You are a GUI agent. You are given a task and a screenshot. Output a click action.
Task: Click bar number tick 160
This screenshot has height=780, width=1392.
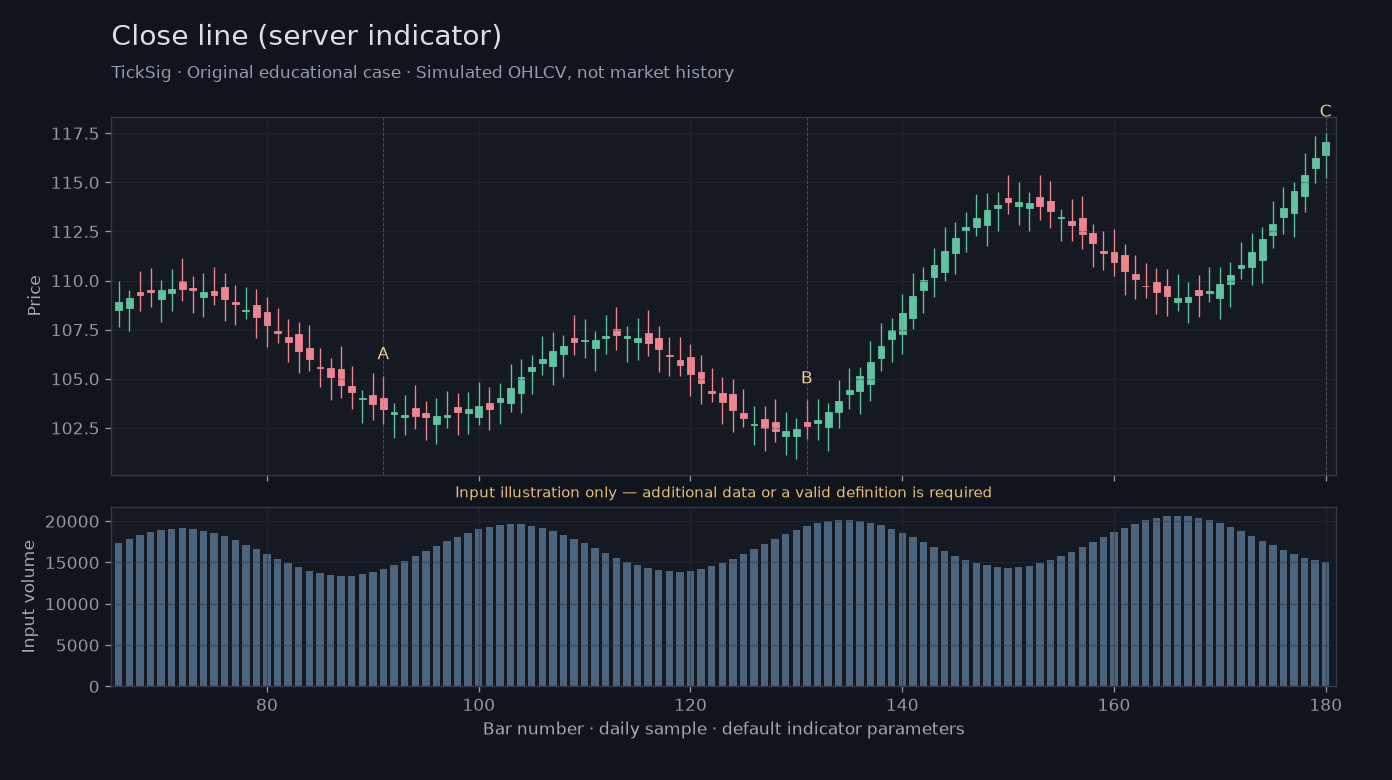[x=1114, y=703]
